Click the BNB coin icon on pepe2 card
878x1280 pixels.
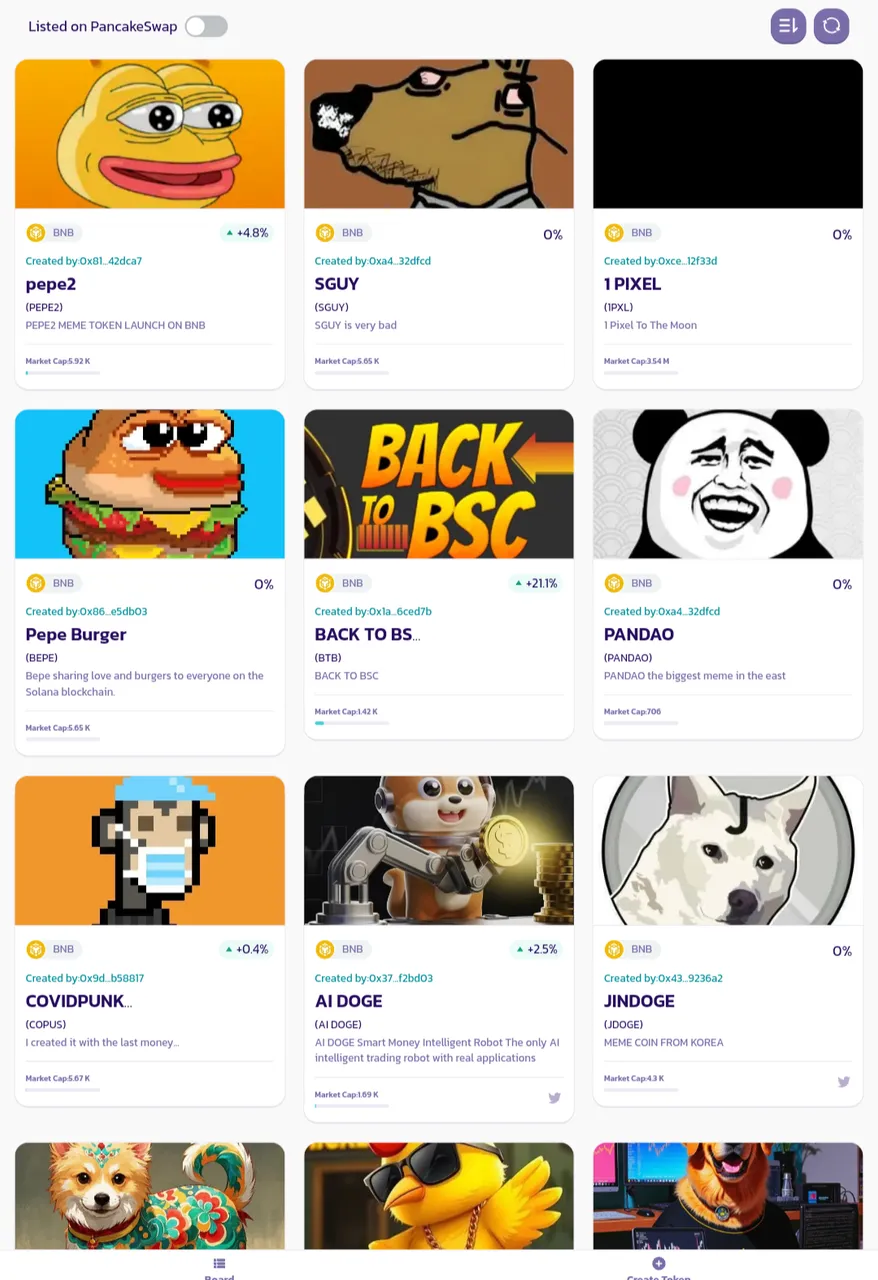36,233
